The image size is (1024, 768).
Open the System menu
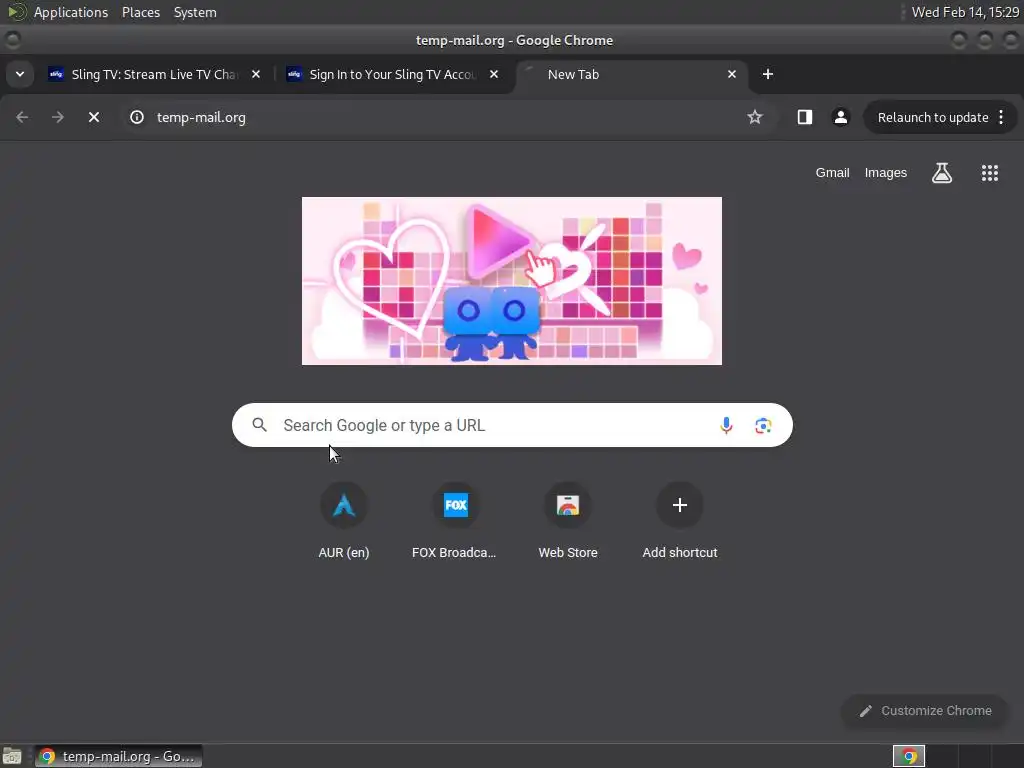195,12
